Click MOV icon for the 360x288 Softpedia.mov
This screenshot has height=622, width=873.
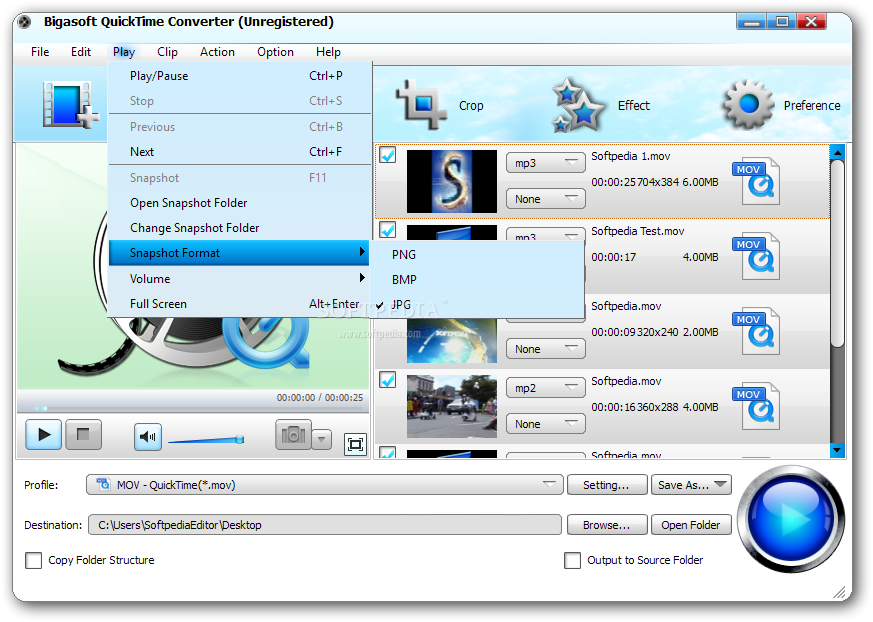(x=757, y=406)
